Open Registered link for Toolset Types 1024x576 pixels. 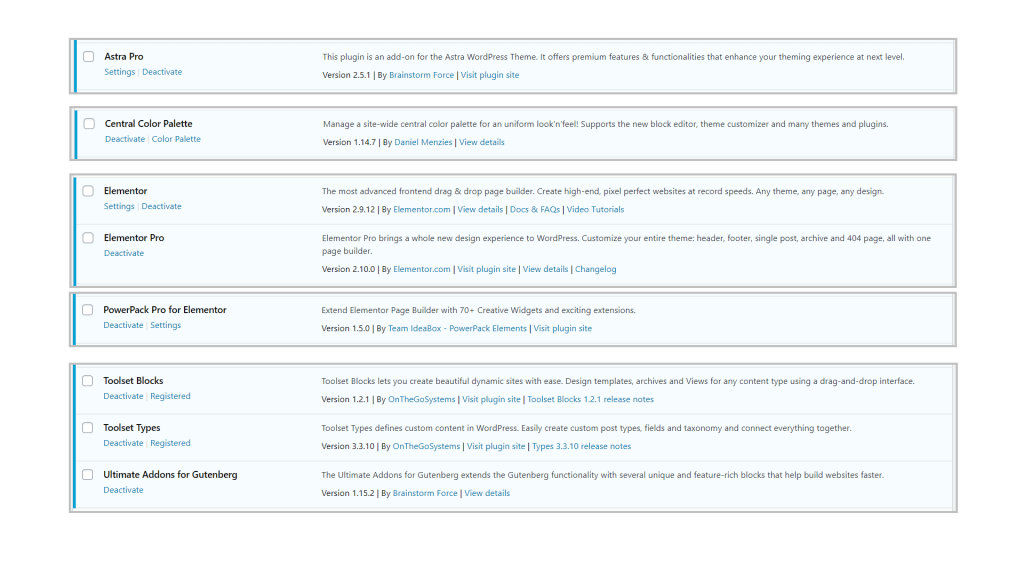(x=170, y=443)
